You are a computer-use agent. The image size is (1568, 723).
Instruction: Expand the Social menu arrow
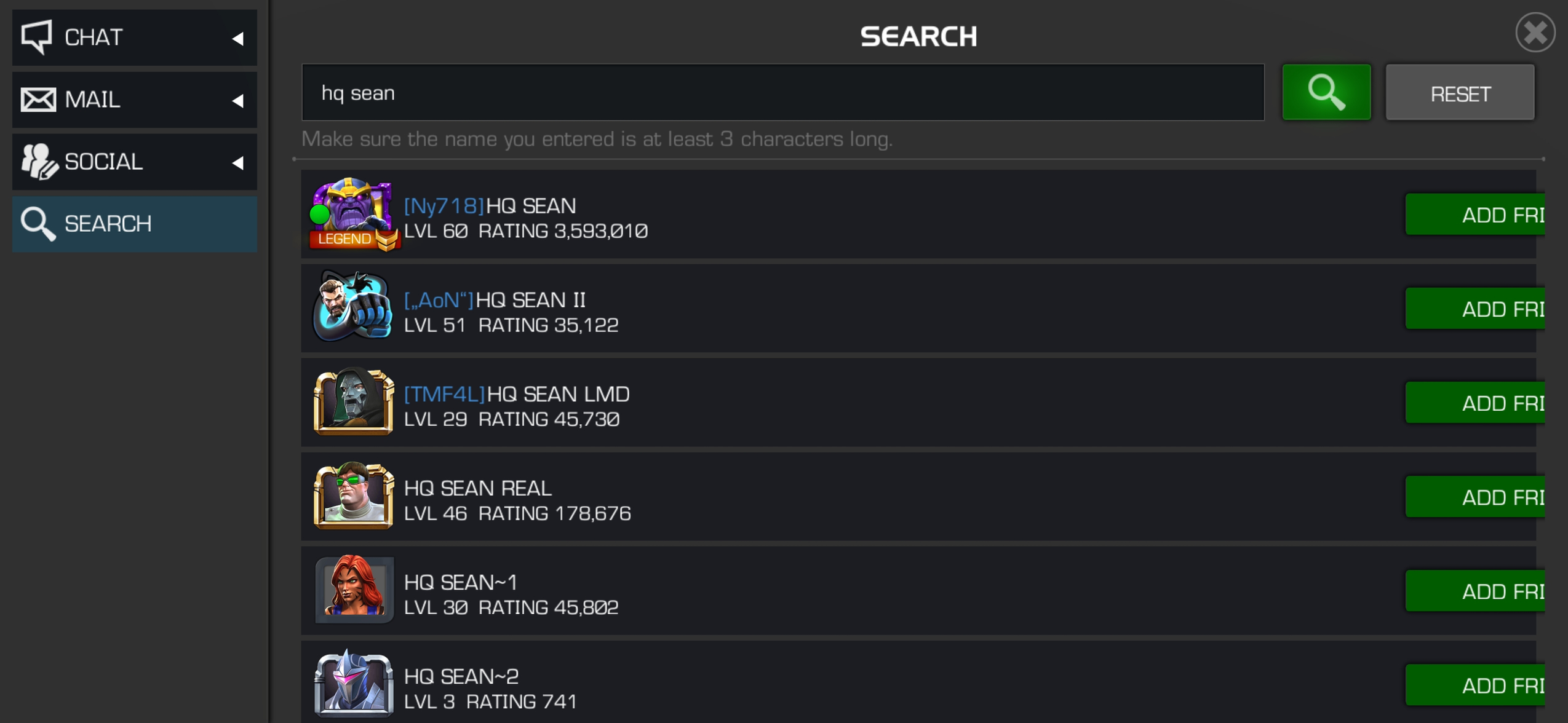coord(238,163)
